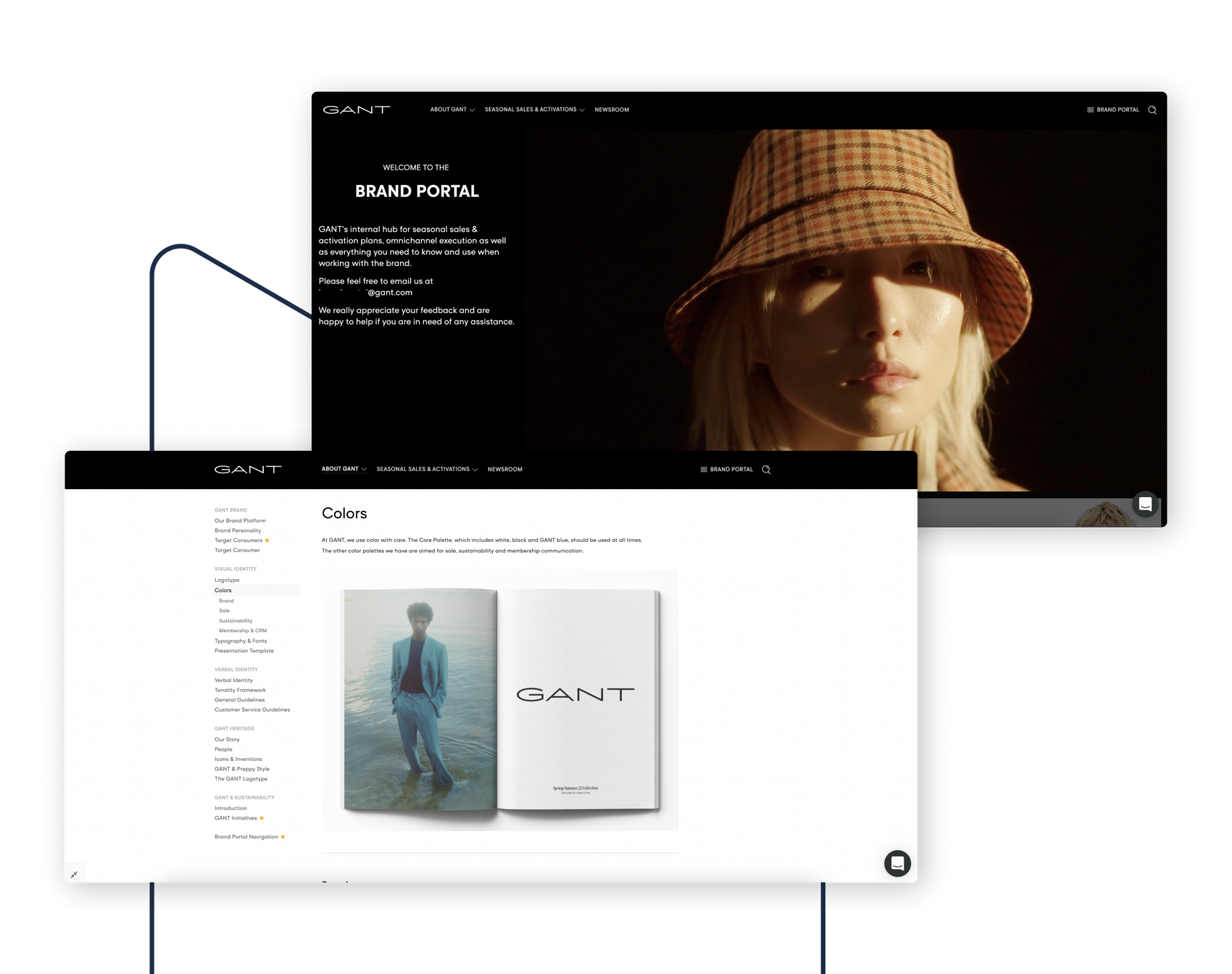Click the GANT & SUSTAINABILITY section header
Image resolution: width=1232 pixels, height=974 pixels.
coord(244,797)
